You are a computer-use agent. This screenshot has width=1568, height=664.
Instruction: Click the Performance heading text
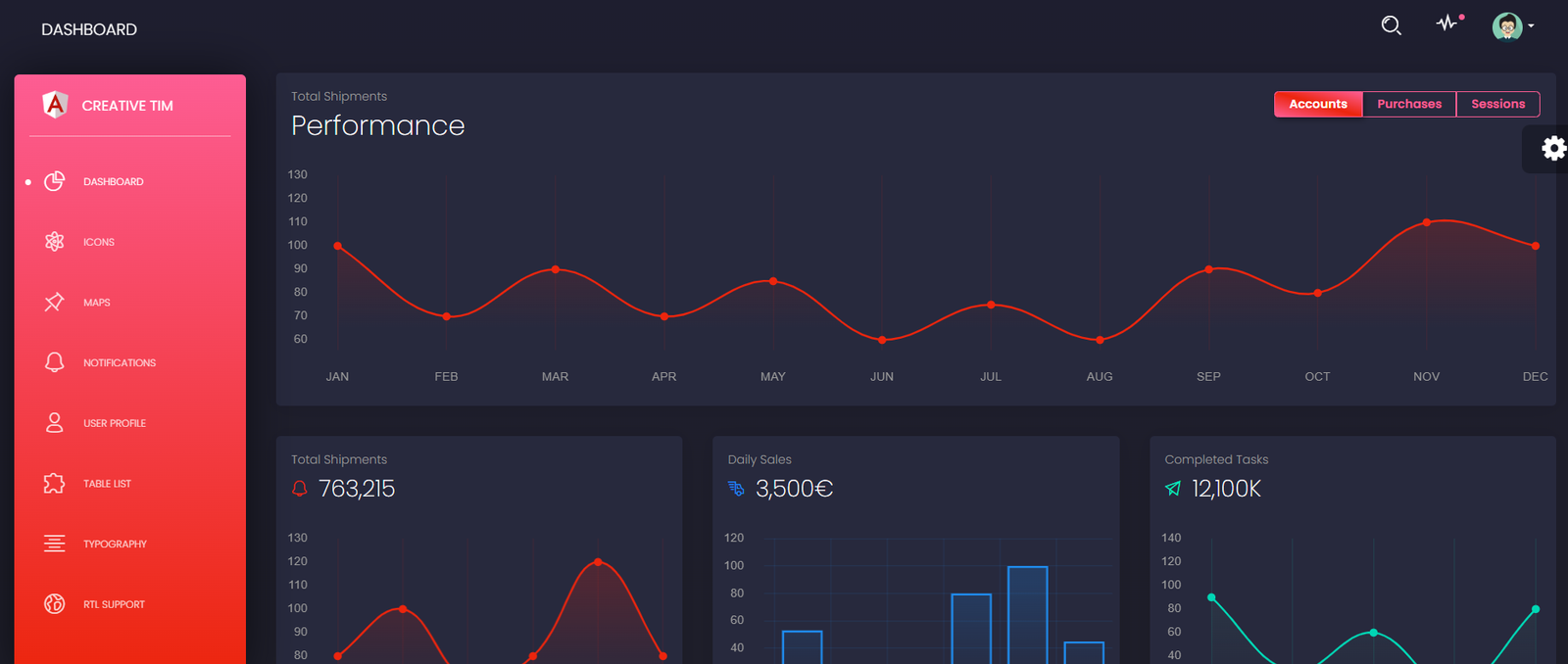[x=378, y=125]
